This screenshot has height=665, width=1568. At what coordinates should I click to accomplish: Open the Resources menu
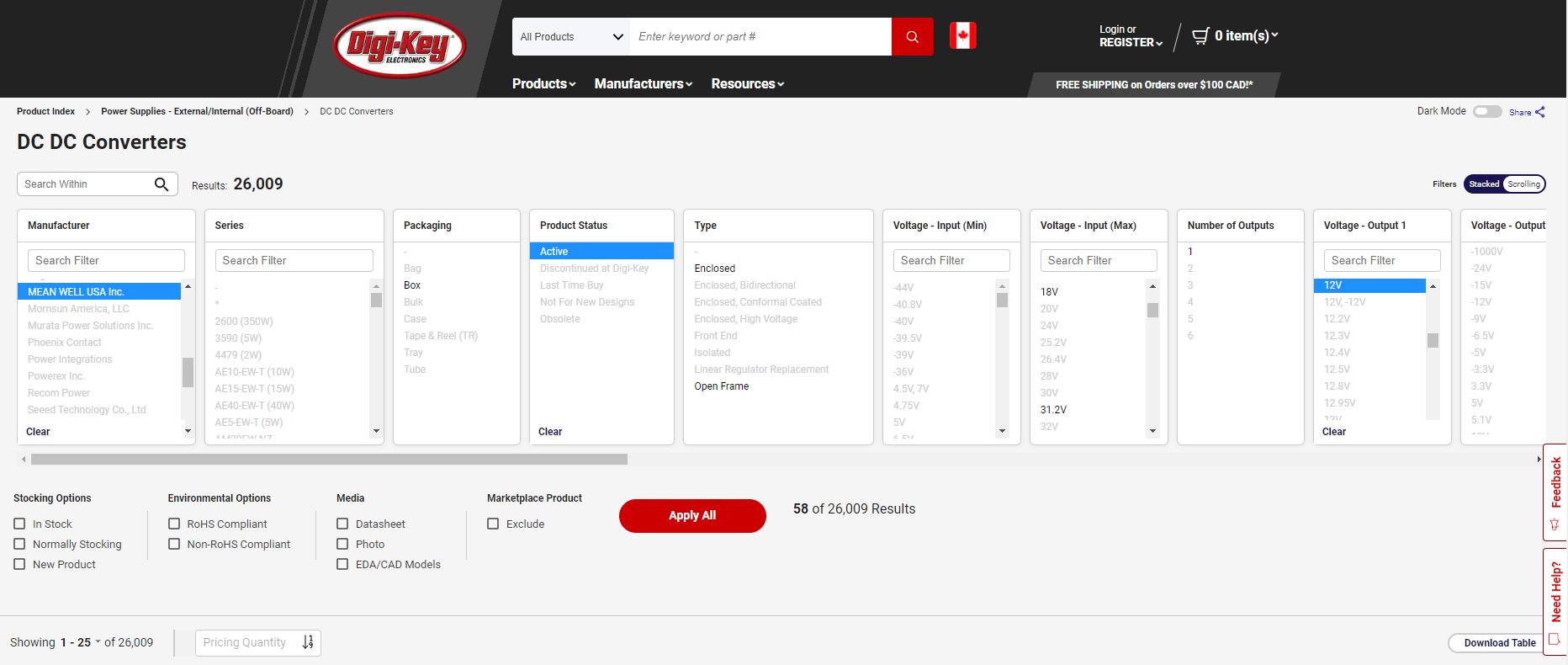pos(747,84)
